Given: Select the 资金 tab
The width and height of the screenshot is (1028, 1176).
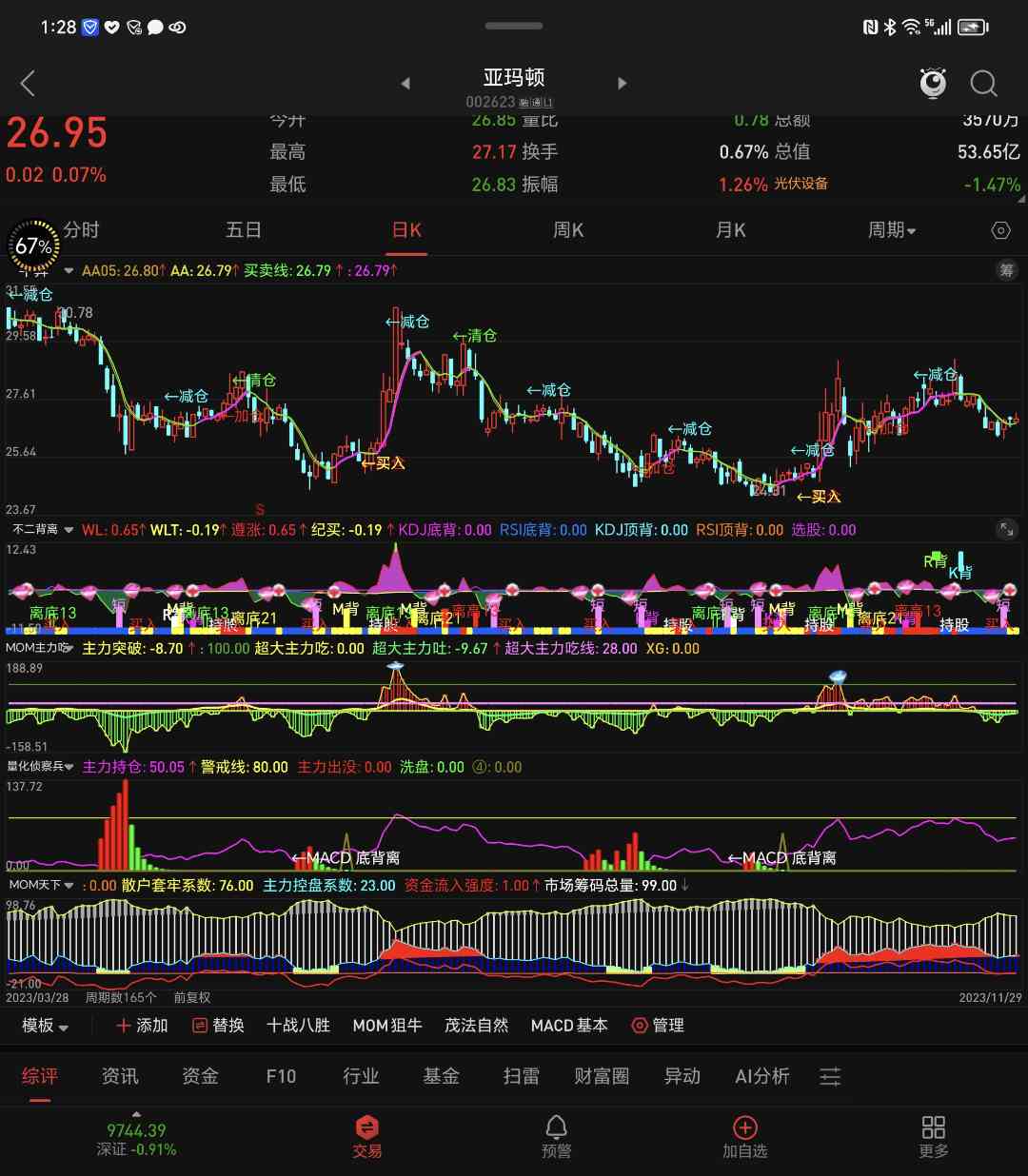Looking at the screenshot, I should (200, 1076).
